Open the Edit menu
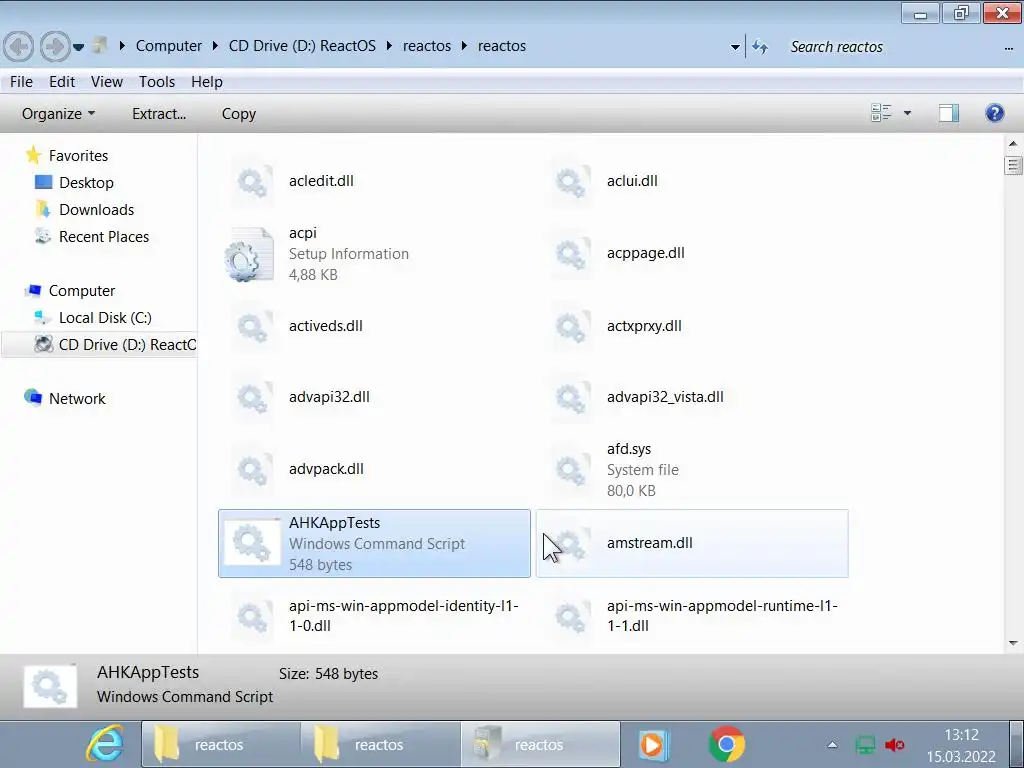1024x768 pixels. point(62,82)
